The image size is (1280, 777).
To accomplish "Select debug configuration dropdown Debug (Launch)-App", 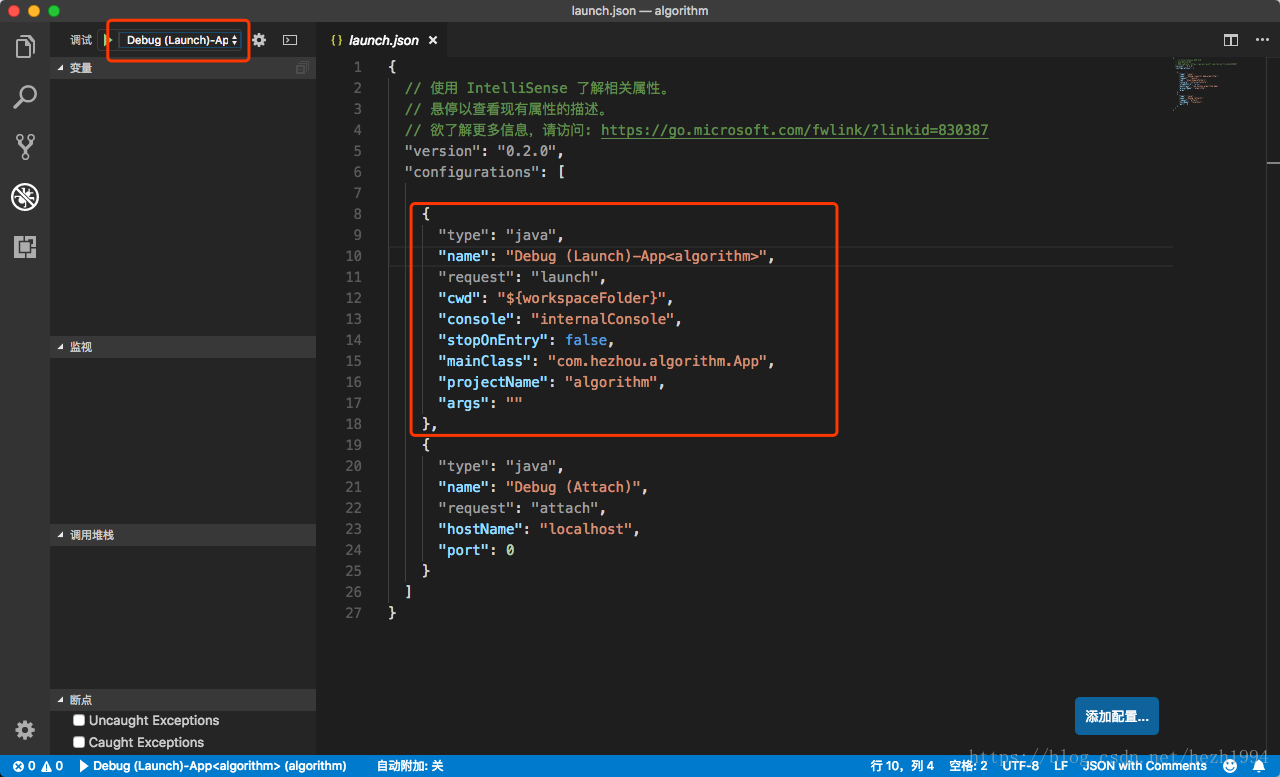I will coord(180,40).
